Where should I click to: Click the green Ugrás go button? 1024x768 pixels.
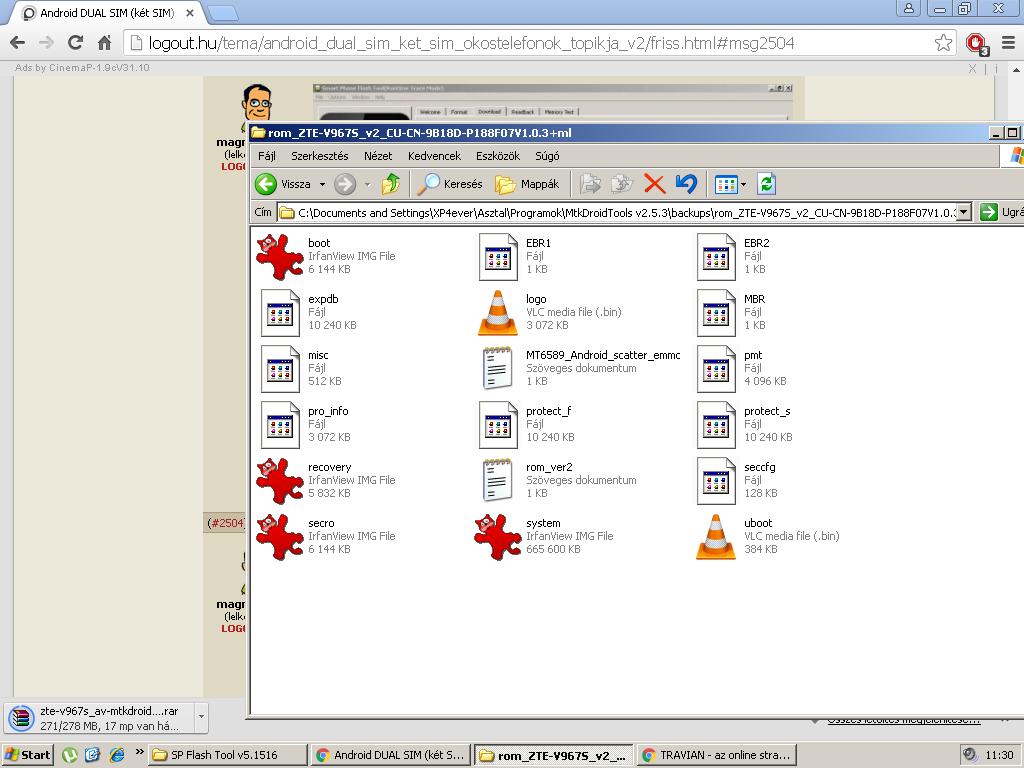(989, 212)
